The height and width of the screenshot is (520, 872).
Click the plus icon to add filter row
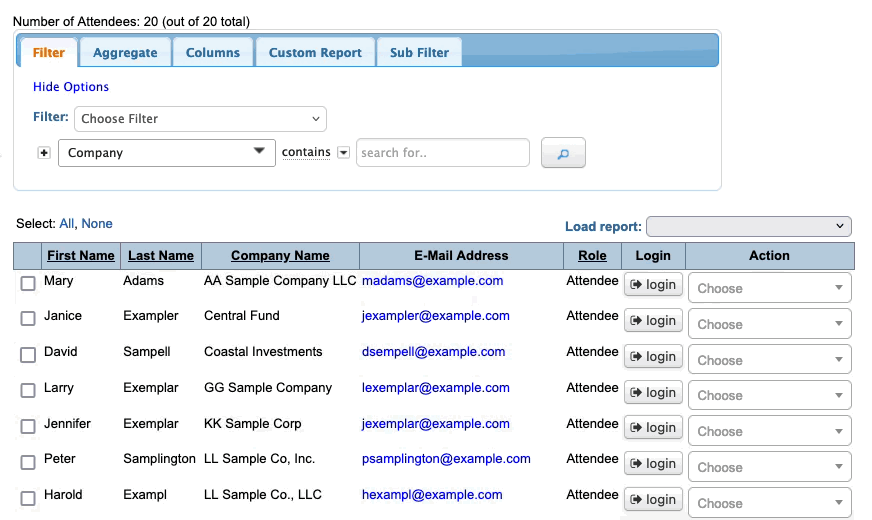[x=44, y=153]
